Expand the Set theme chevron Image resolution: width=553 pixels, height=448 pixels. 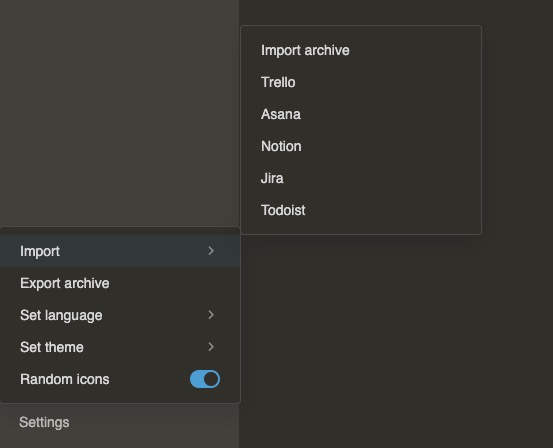[211, 347]
